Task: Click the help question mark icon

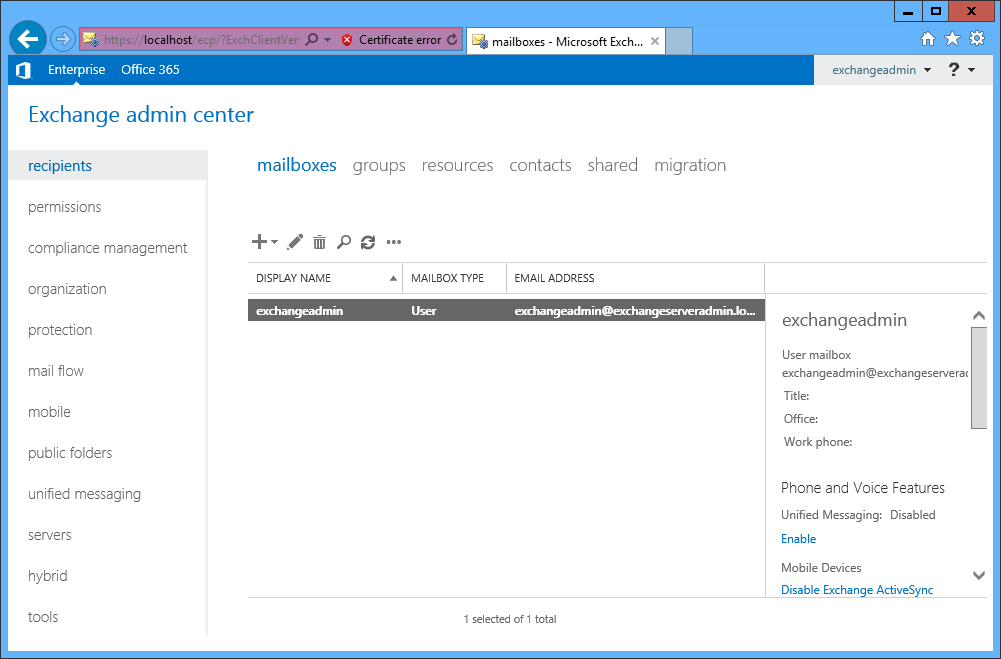Action: click(x=954, y=70)
